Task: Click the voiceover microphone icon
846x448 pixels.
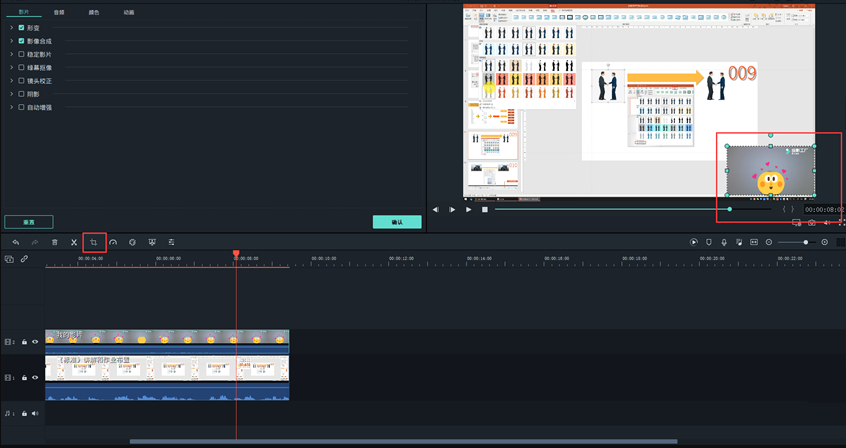Action: [724, 242]
